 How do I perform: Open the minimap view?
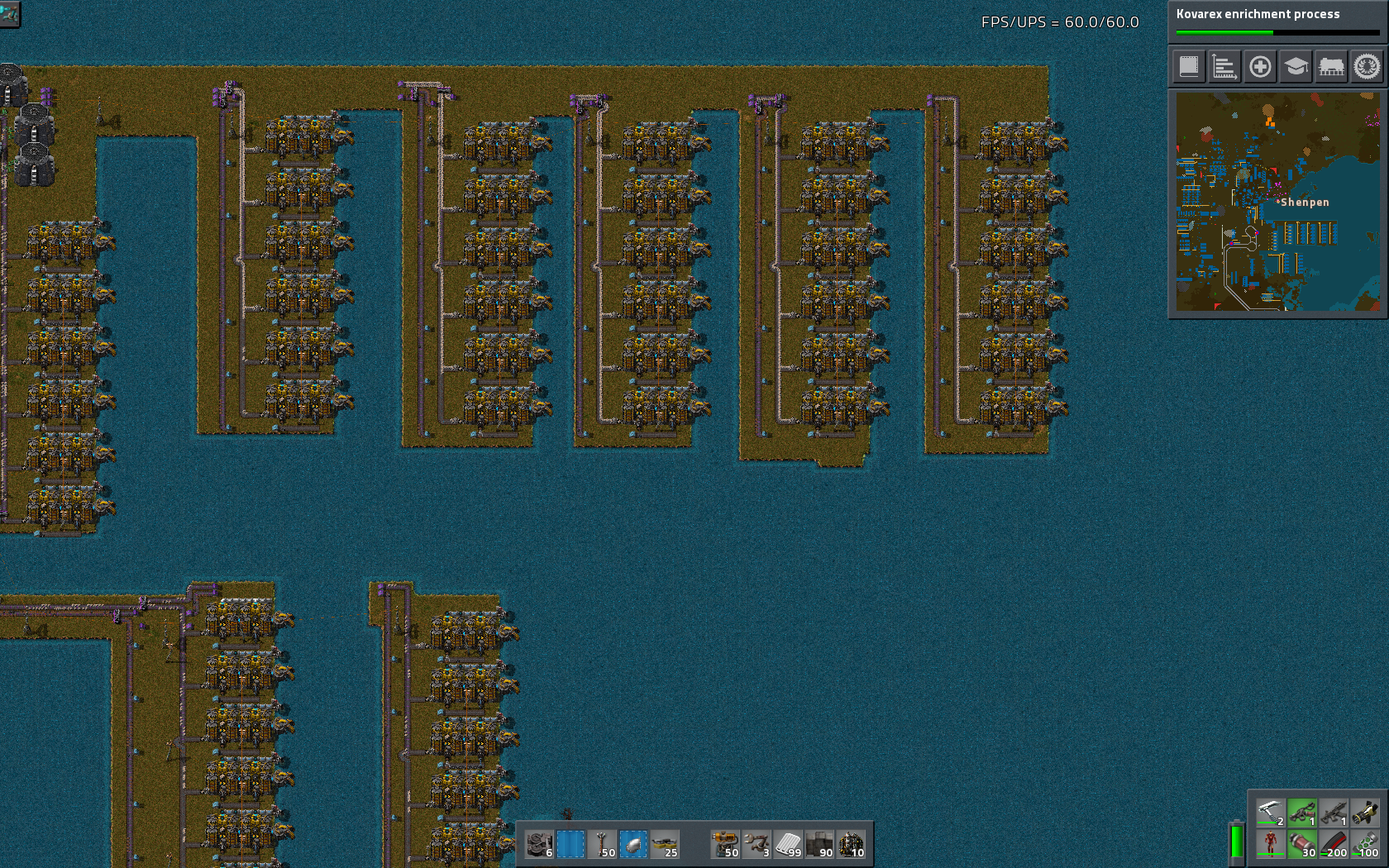click(x=1278, y=202)
